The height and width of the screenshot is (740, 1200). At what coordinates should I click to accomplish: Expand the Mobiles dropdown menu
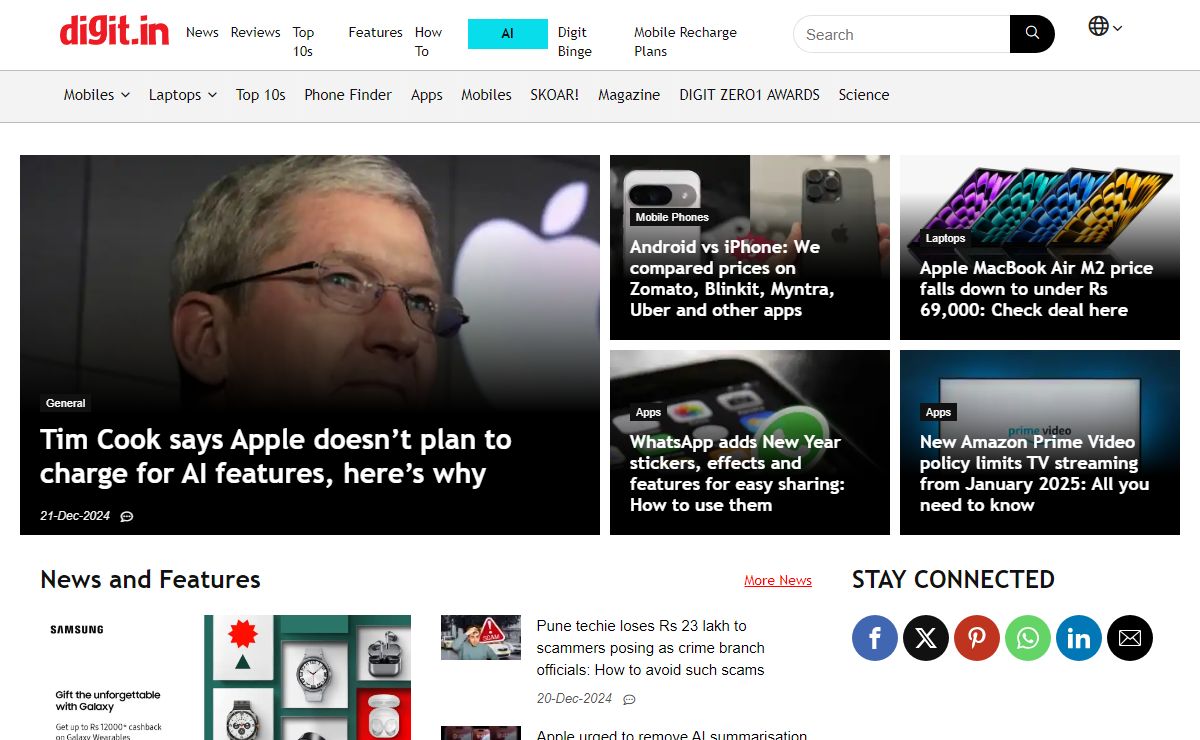tap(97, 95)
